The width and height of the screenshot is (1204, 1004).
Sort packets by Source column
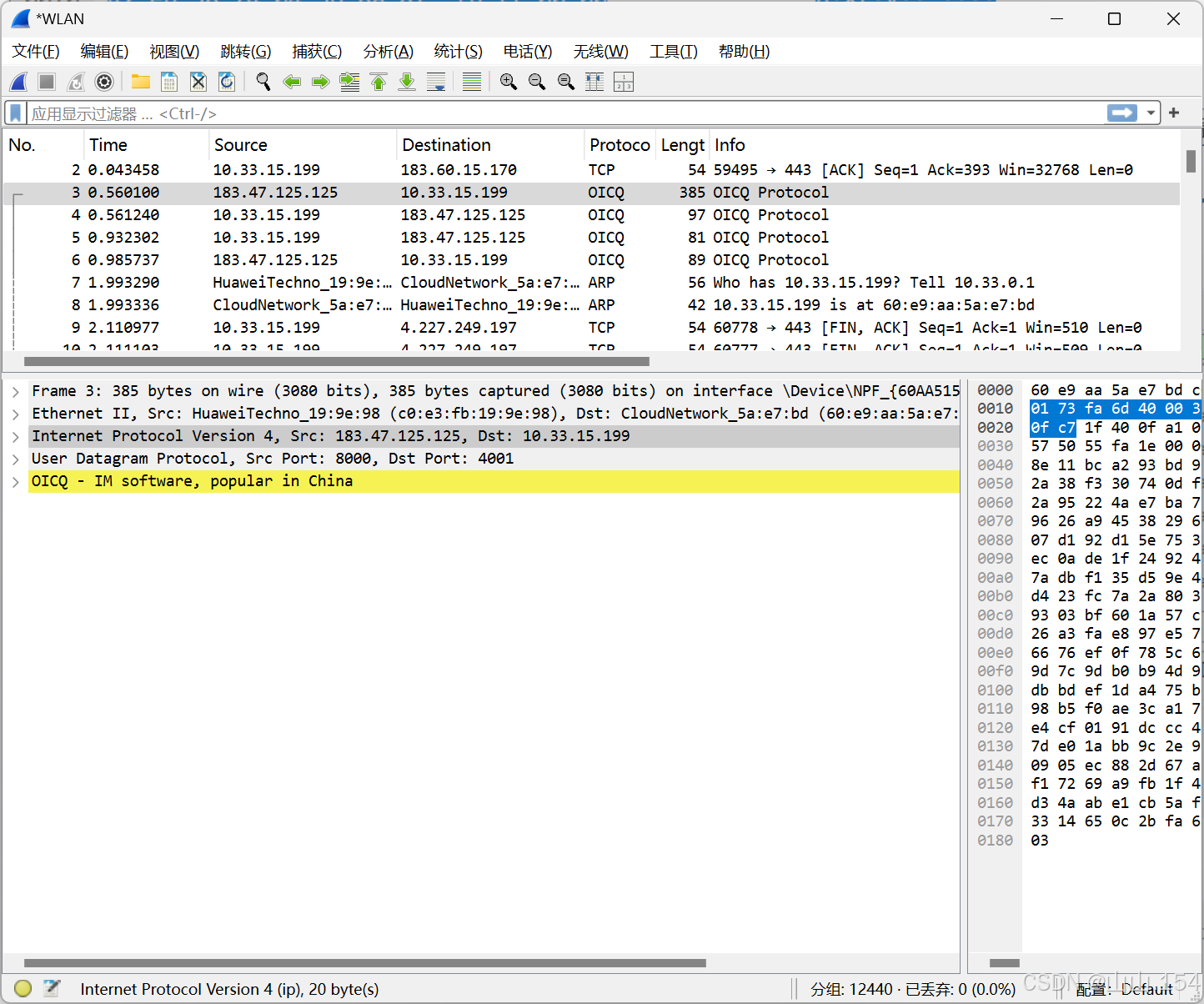coord(303,145)
